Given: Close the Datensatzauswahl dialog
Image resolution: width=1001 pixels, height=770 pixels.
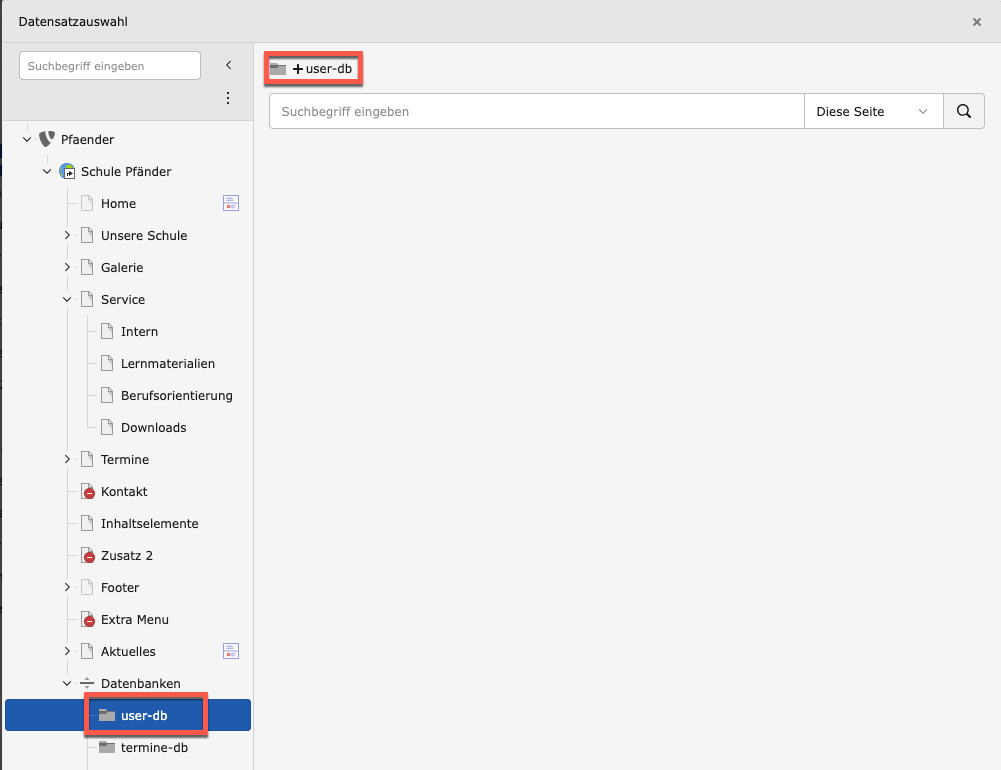Looking at the screenshot, I should point(977,22).
